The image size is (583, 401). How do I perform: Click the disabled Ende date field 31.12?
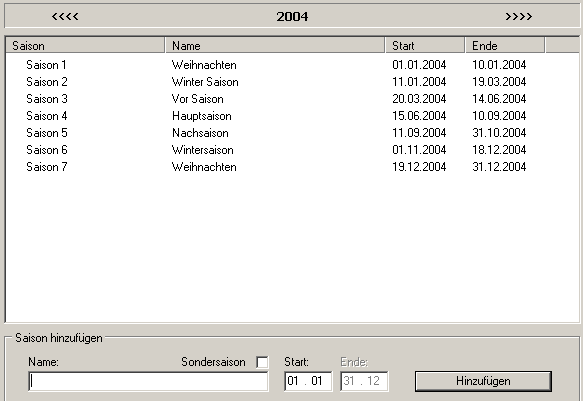[364, 381]
